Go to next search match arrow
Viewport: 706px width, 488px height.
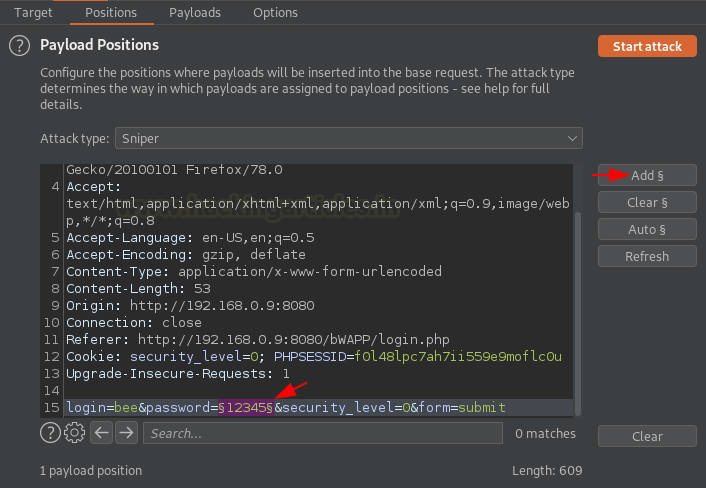[127, 433]
